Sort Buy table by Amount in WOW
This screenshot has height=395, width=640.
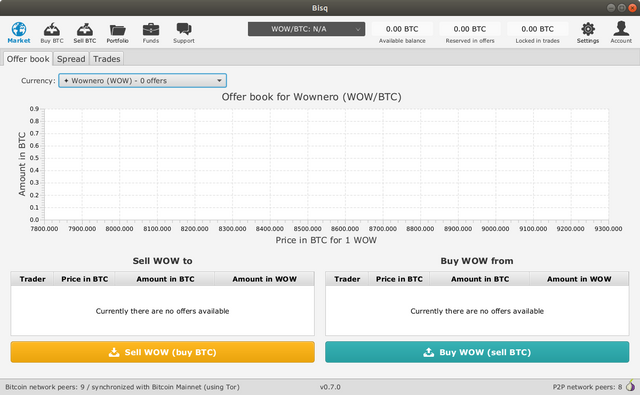click(x=579, y=279)
